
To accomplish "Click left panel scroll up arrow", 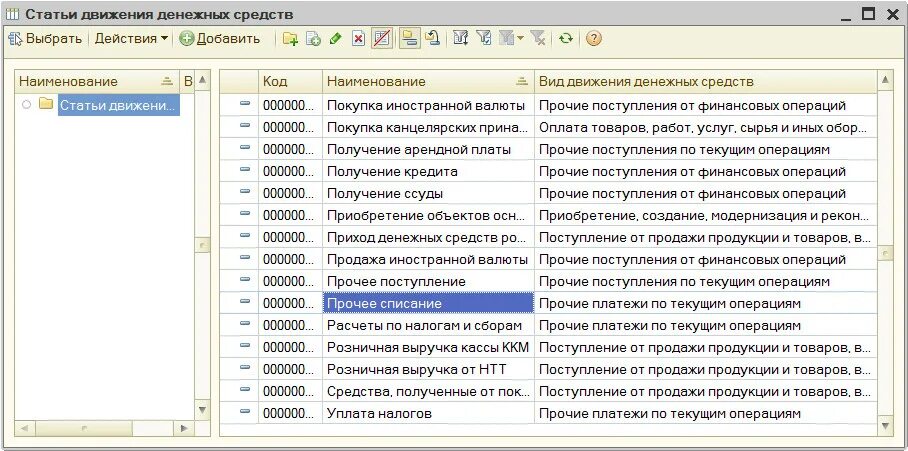I will (x=202, y=80).
